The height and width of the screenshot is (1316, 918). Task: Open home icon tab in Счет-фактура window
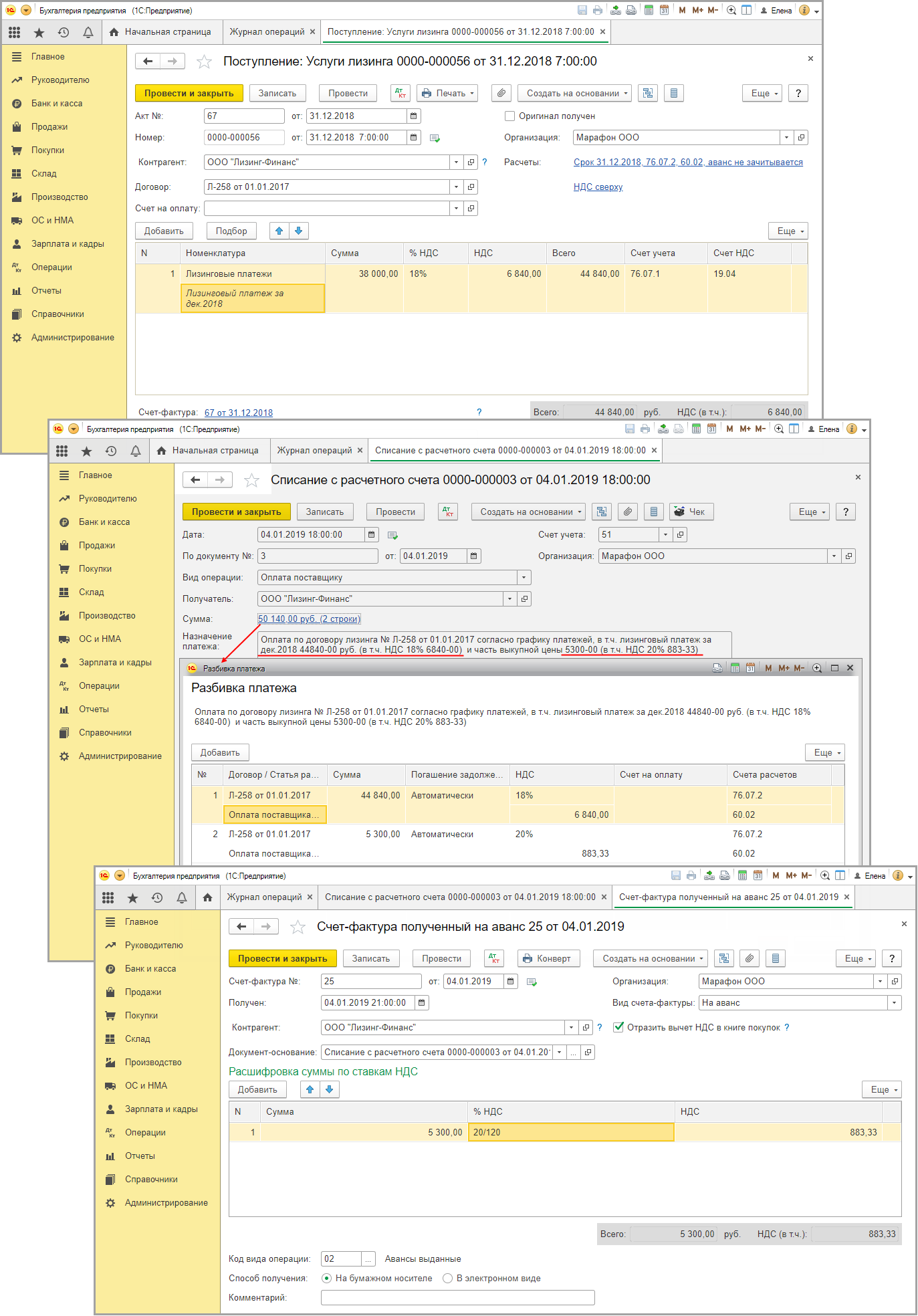point(207,897)
